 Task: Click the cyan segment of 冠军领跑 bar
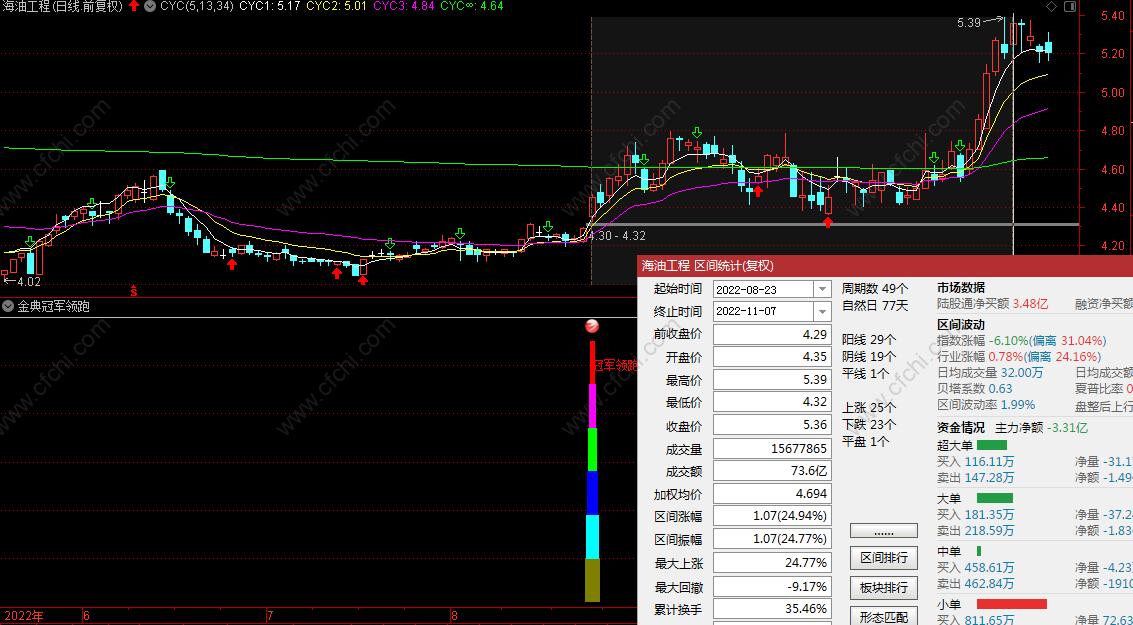(593, 537)
